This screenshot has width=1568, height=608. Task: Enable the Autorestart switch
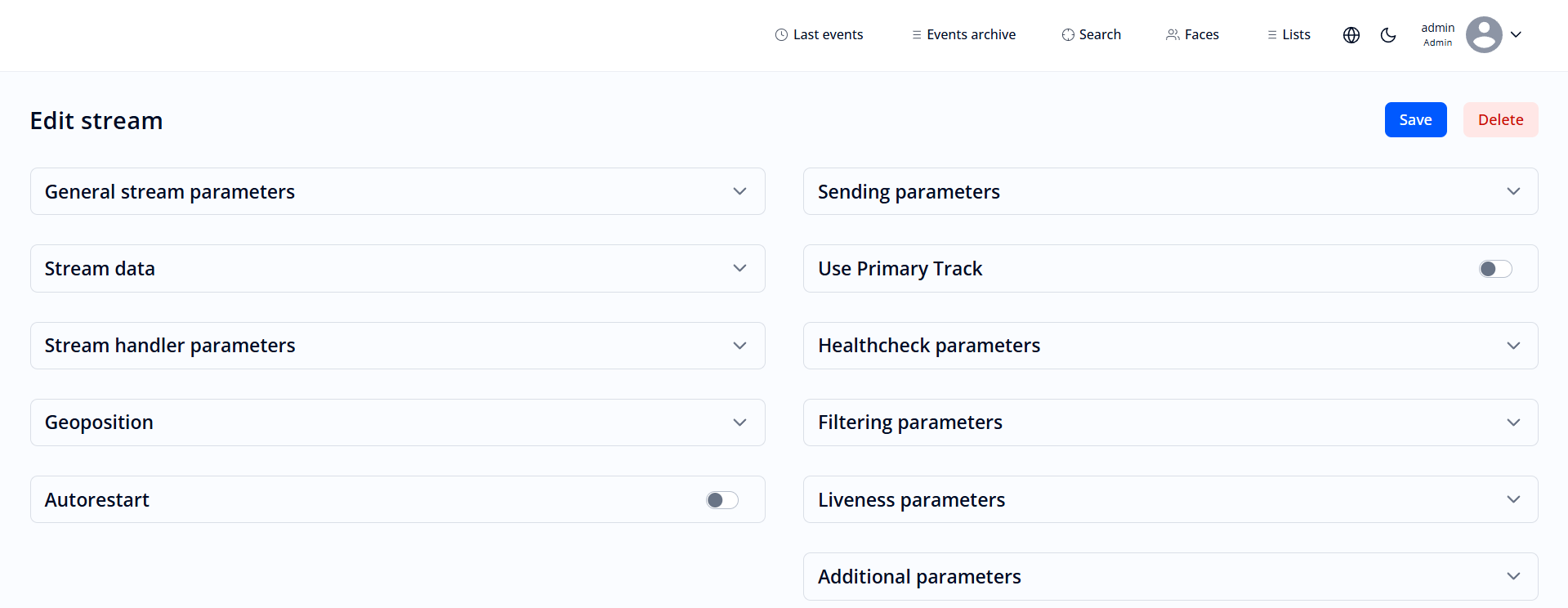722,500
